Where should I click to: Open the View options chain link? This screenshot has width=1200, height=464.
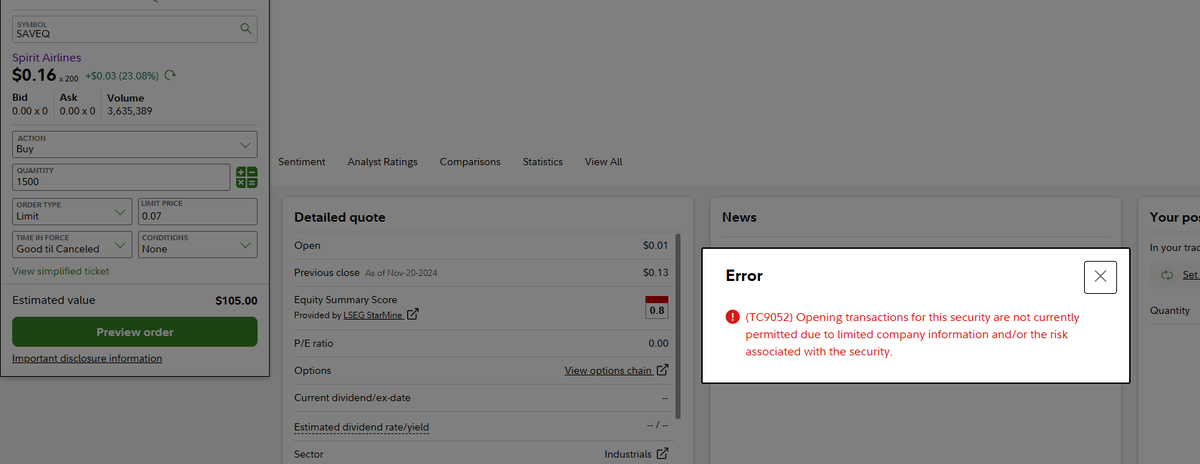608,371
